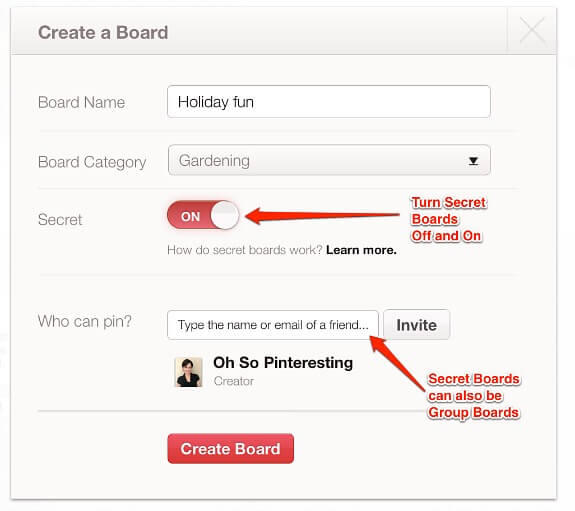Image resolution: width=575 pixels, height=511 pixels.
Task: Open the Learn more link
Action: click(361, 250)
